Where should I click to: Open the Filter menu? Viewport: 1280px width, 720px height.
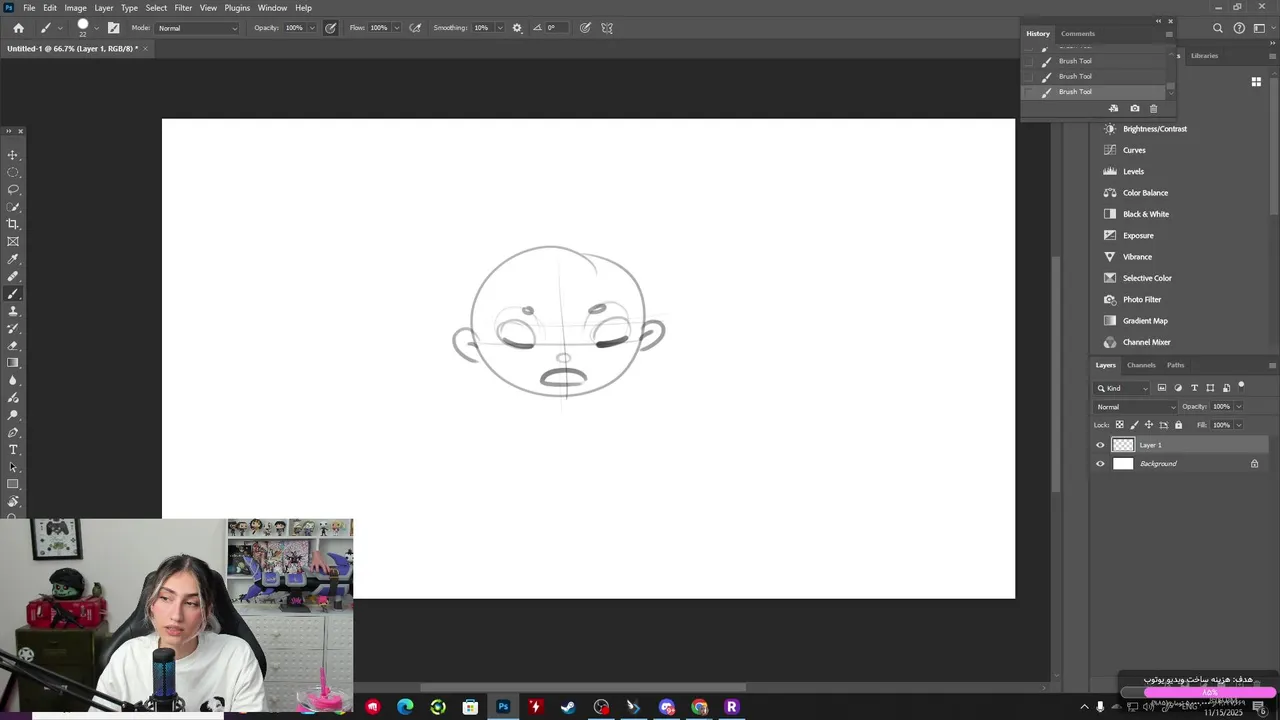pos(183,7)
